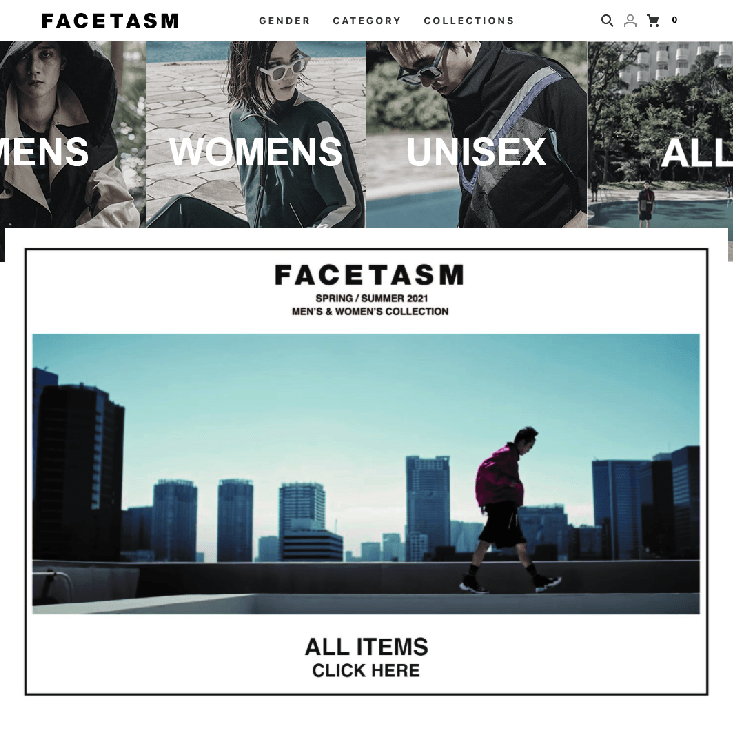Open the skyline rooftop banner photo
Image resolution: width=733 pixels, height=733 pixels.
coord(366,474)
